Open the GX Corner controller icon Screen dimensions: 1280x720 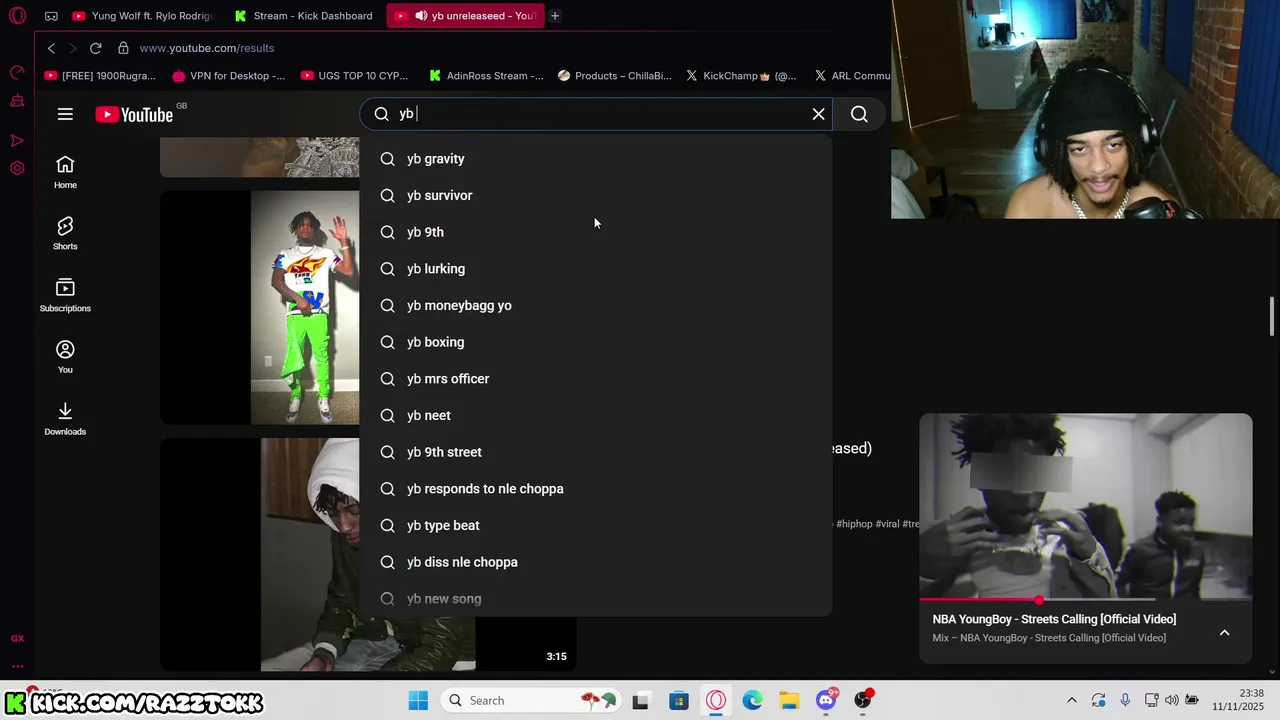point(51,16)
